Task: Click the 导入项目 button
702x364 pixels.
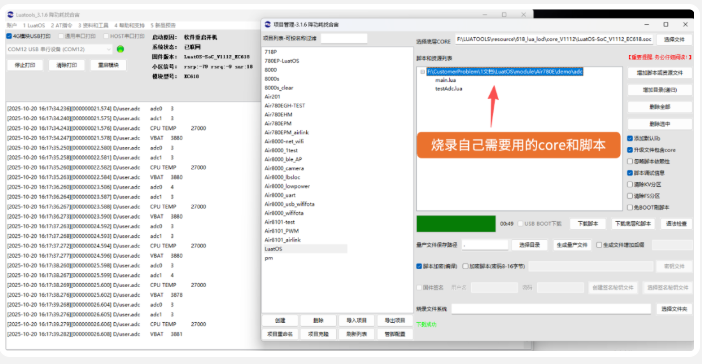Action: tap(356, 321)
